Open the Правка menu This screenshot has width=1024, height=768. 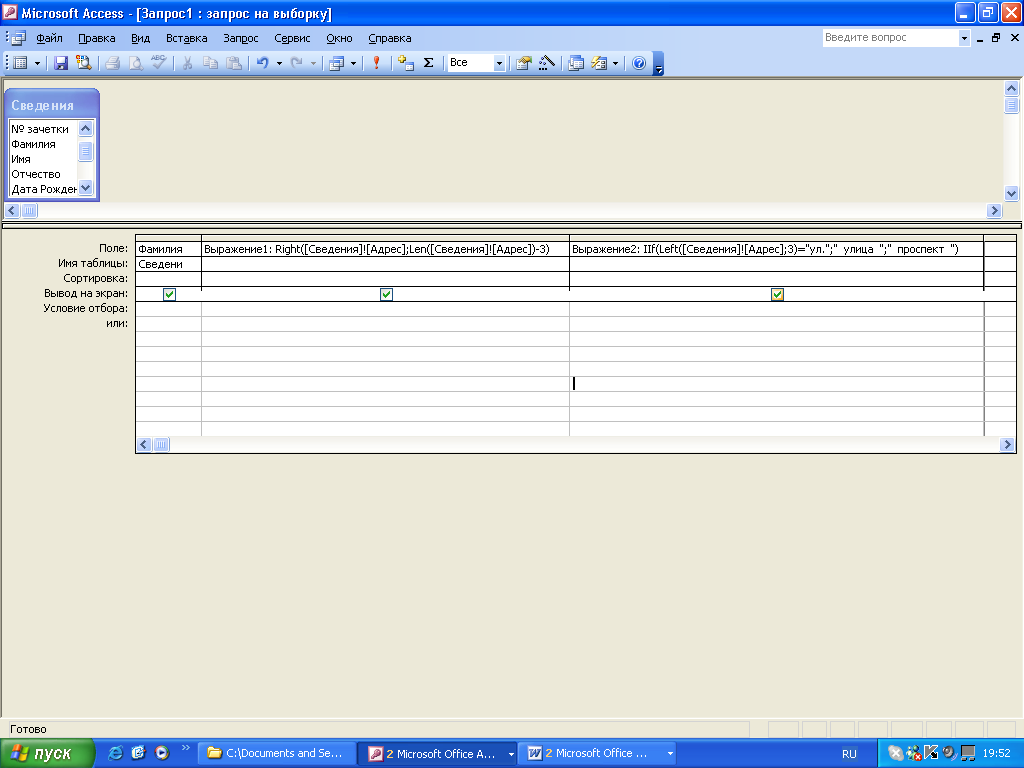pos(97,39)
